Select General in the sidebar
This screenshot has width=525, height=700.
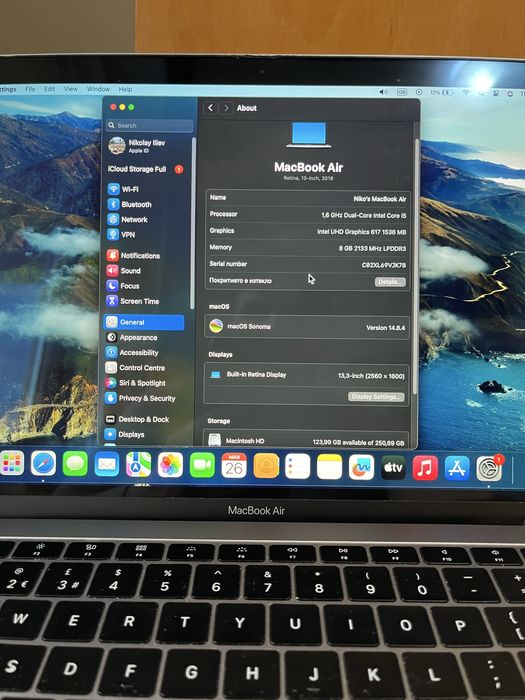click(144, 322)
